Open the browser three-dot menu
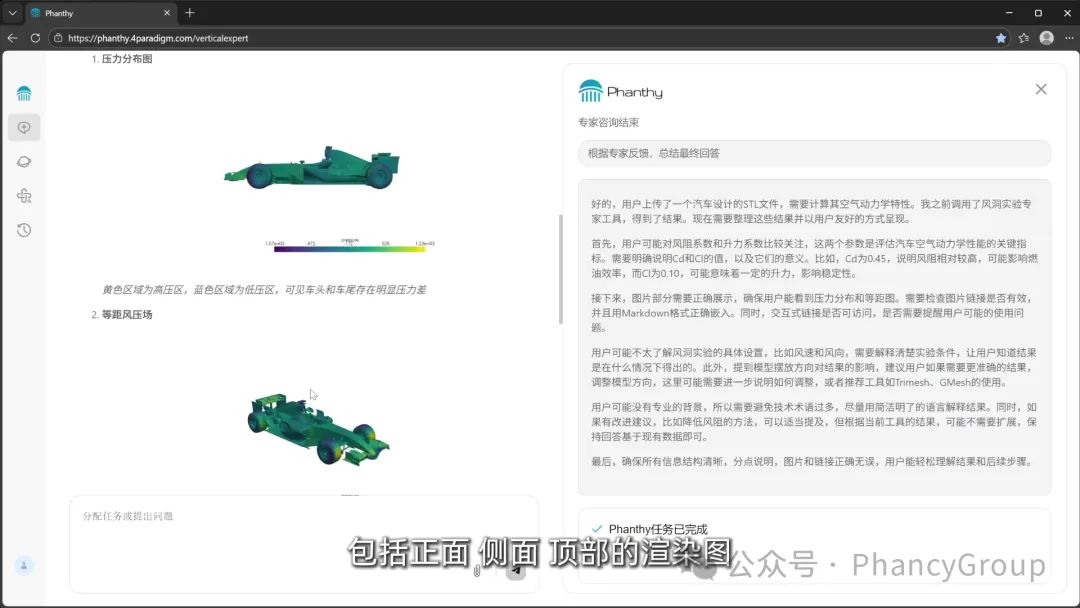 (x=1068, y=38)
